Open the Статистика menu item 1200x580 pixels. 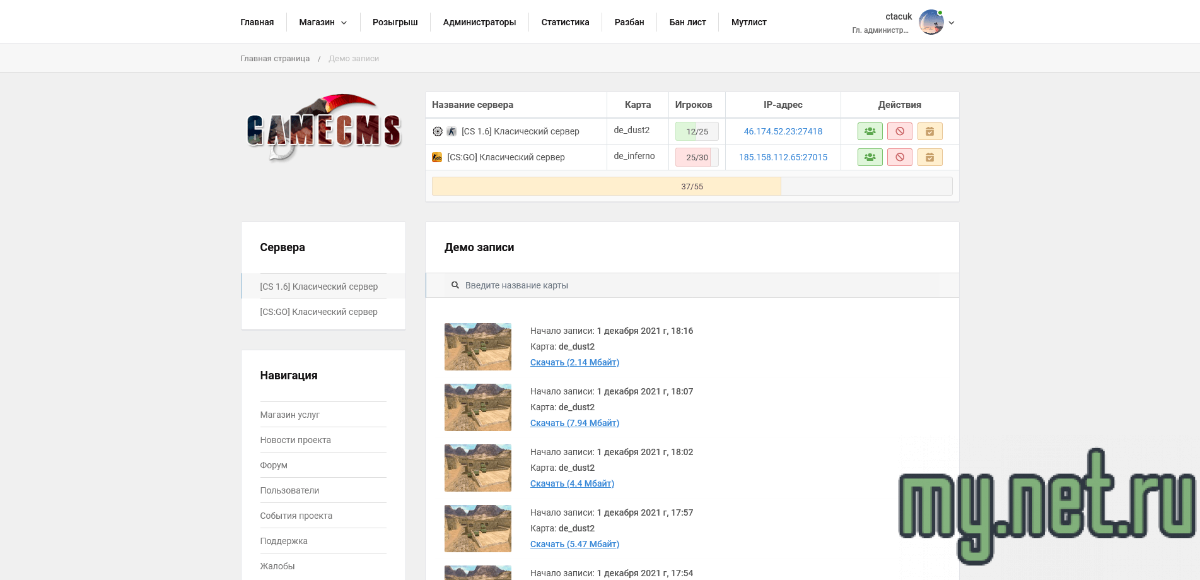pyautogui.click(x=565, y=22)
